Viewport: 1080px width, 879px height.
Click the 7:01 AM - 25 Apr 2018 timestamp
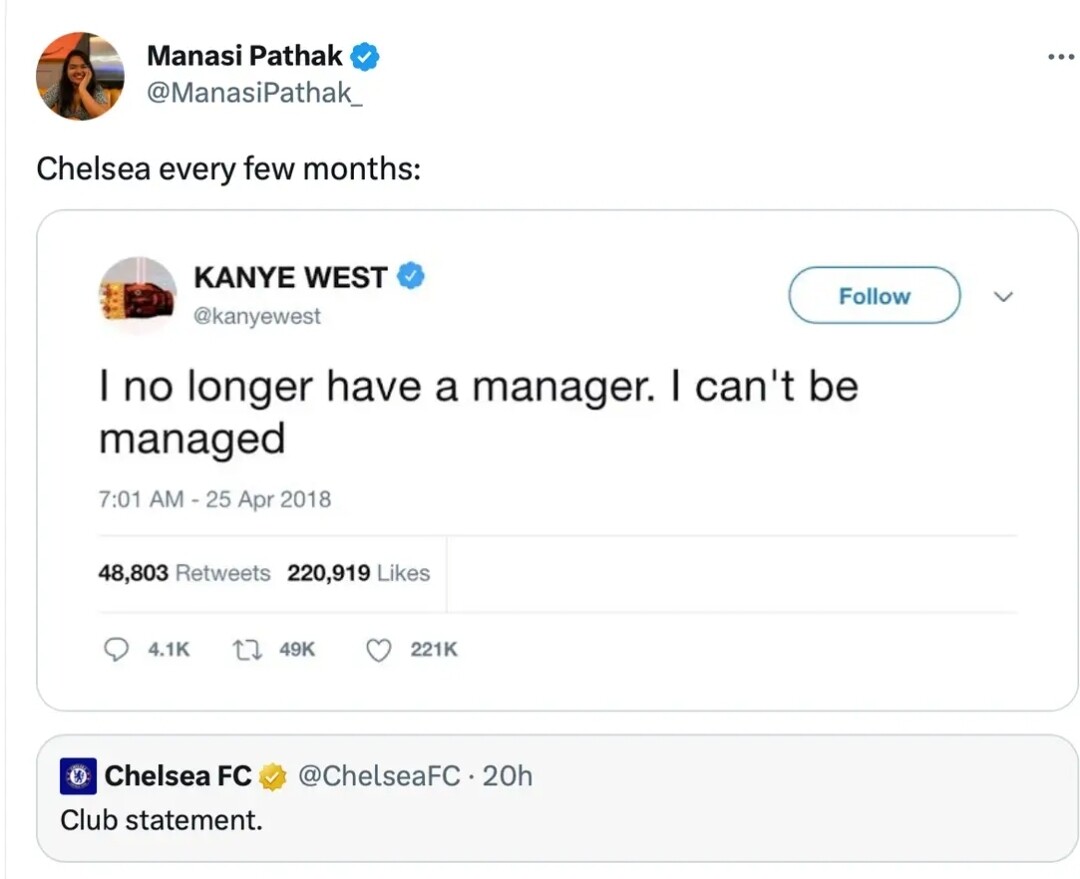[x=215, y=499]
